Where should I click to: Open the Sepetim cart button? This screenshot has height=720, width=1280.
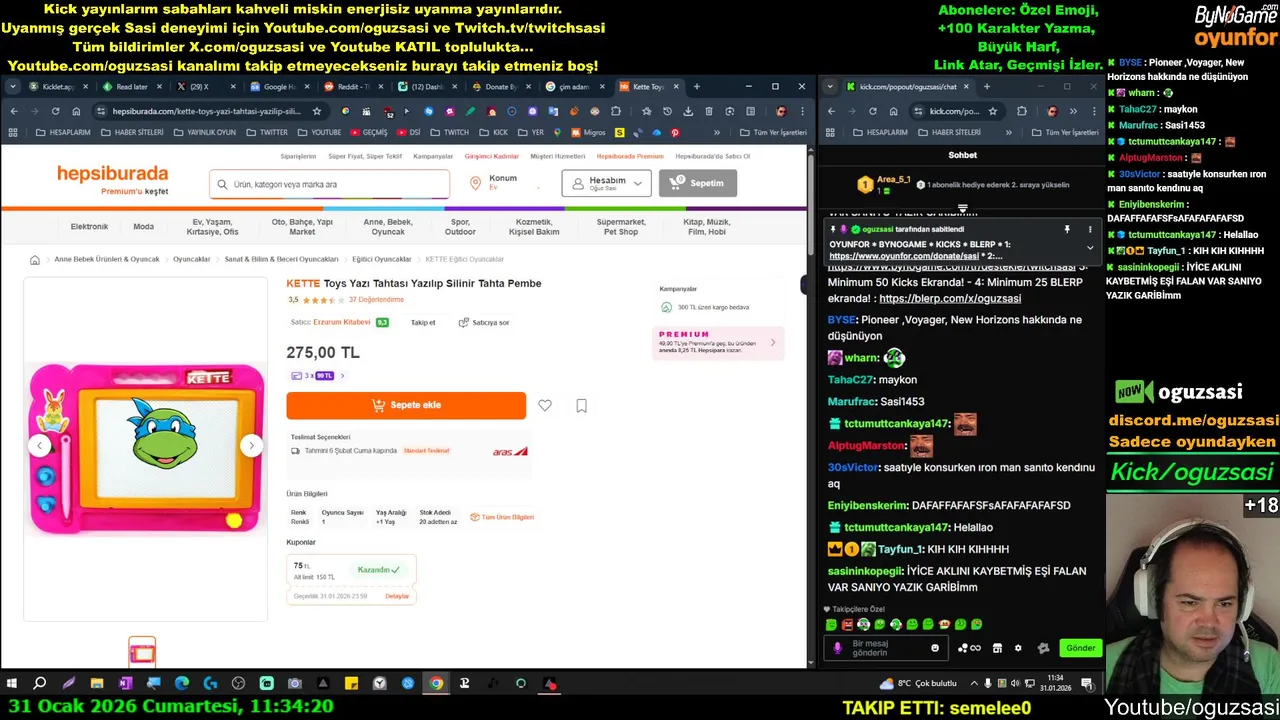pyautogui.click(x=698, y=183)
